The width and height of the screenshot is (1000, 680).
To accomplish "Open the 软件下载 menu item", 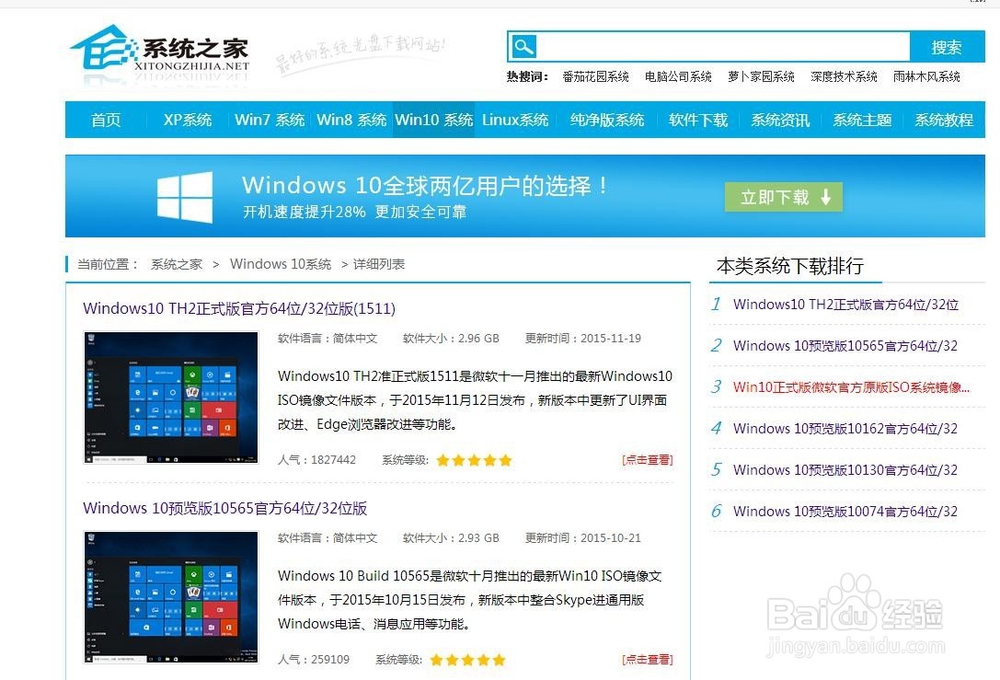I will [x=698, y=119].
